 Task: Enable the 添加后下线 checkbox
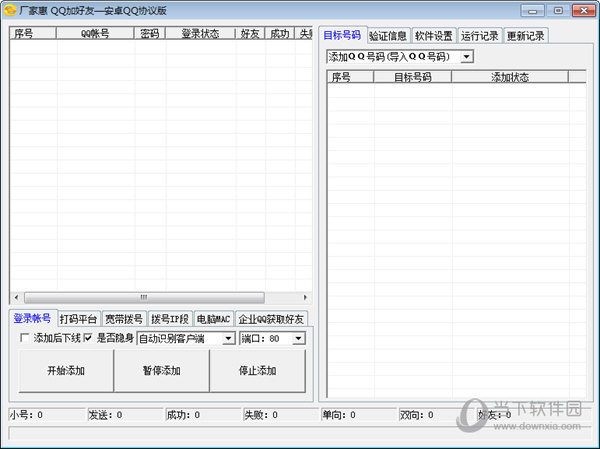tap(26, 338)
